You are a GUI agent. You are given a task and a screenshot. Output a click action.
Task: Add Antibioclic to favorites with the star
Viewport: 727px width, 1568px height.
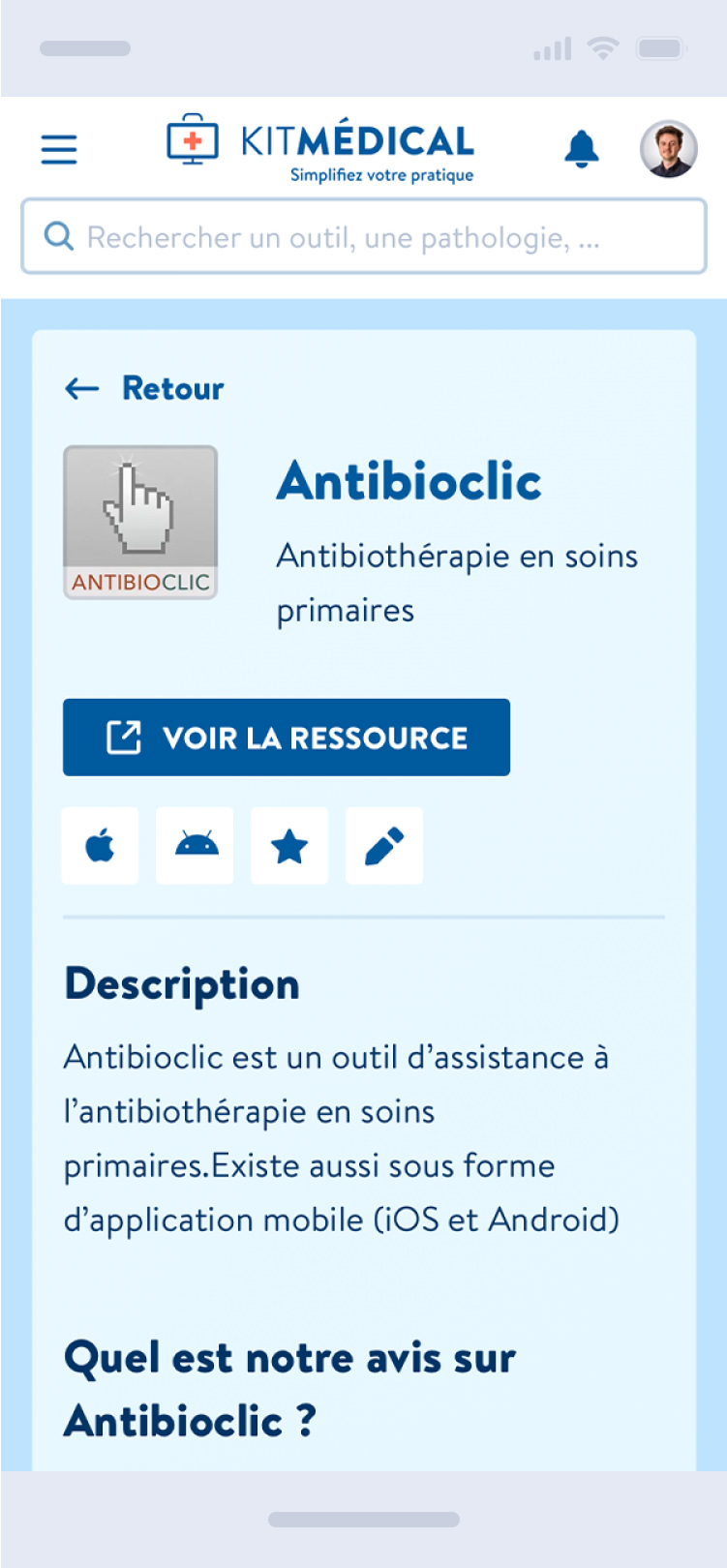(x=289, y=846)
